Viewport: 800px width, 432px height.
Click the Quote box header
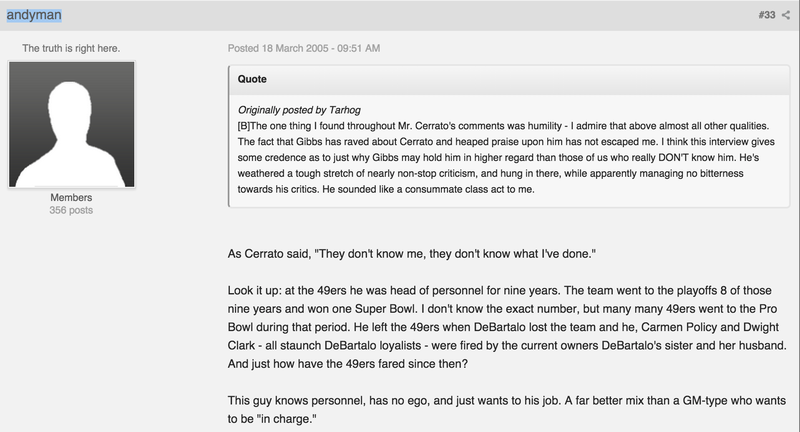[x=509, y=80]
